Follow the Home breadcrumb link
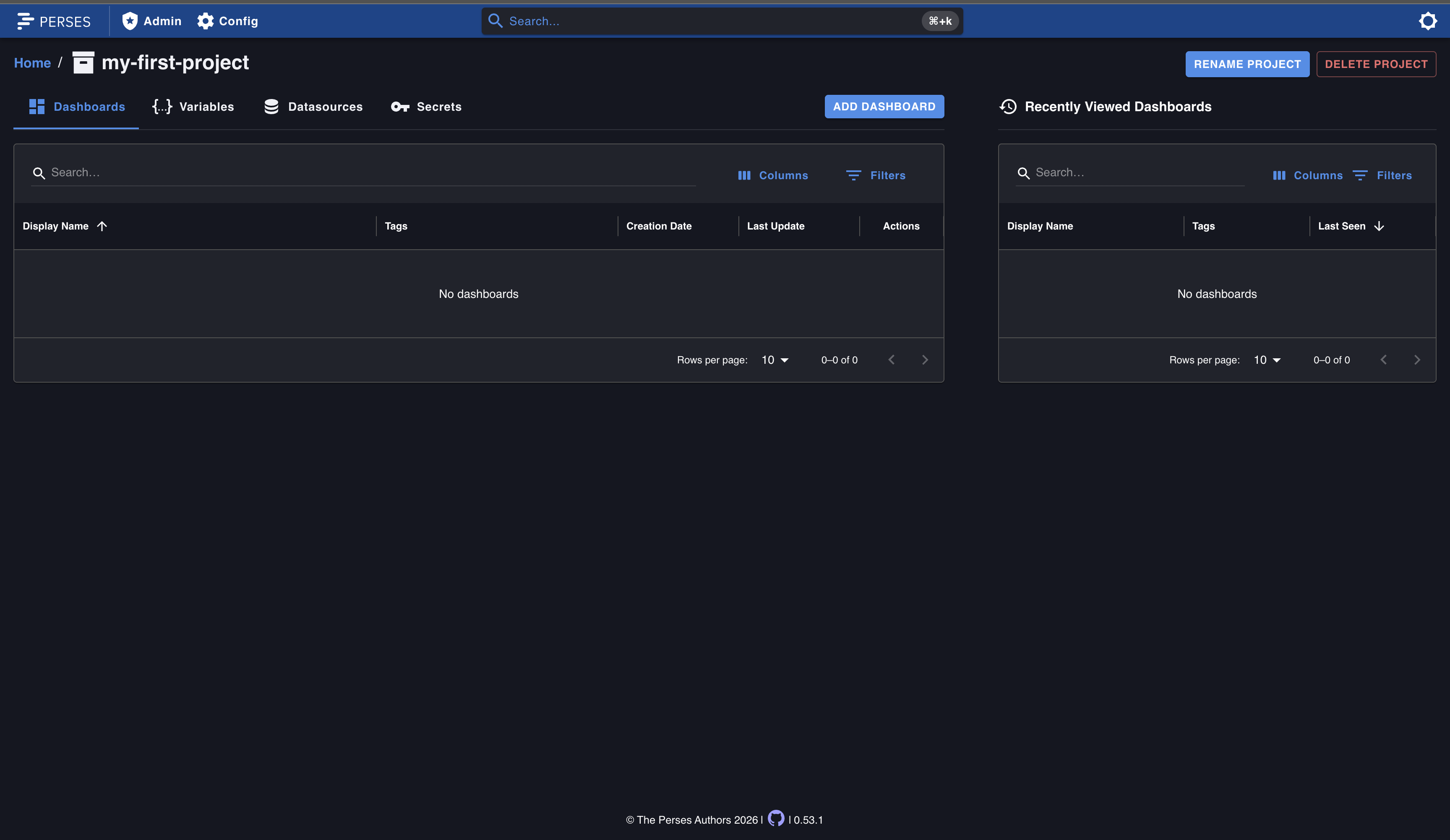 [x=32, y=63]
